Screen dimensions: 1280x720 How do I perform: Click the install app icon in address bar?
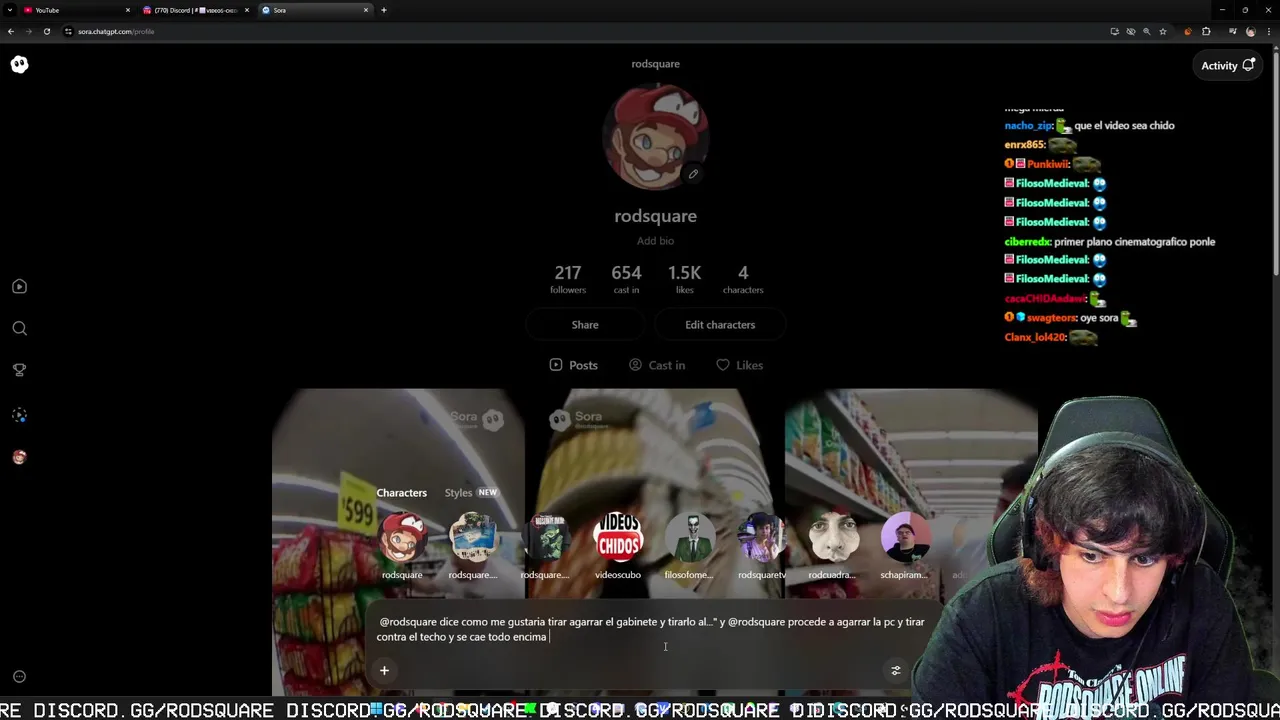1114,31
